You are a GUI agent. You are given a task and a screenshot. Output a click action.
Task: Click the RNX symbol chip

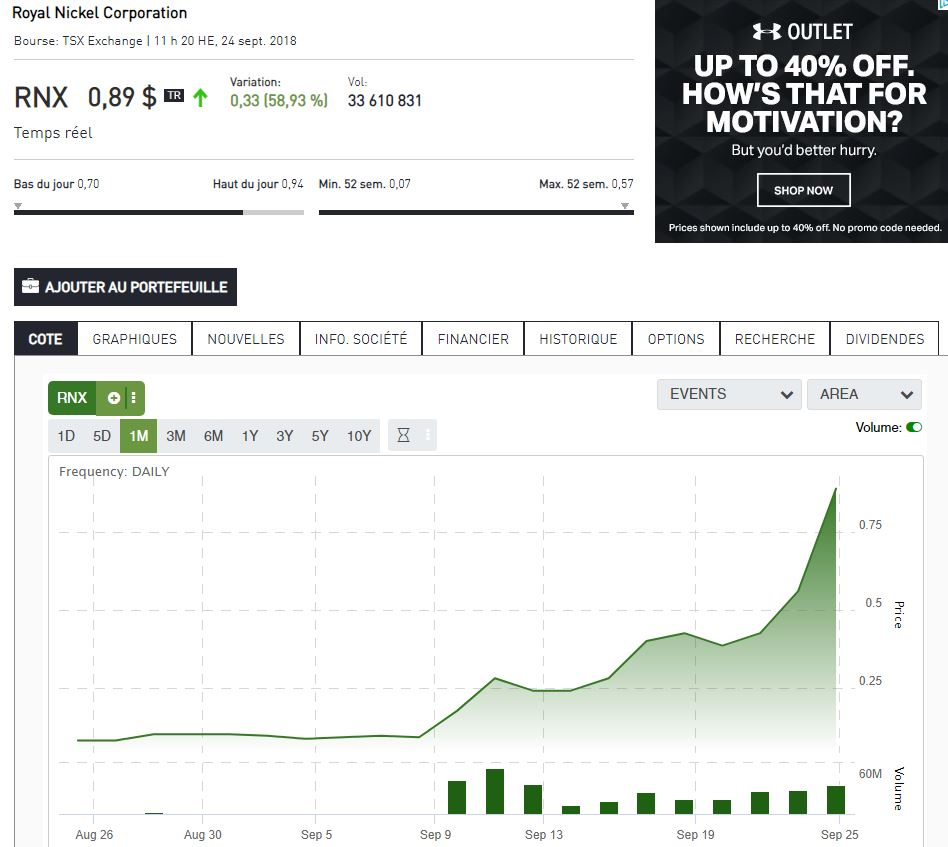click(72, 398)
